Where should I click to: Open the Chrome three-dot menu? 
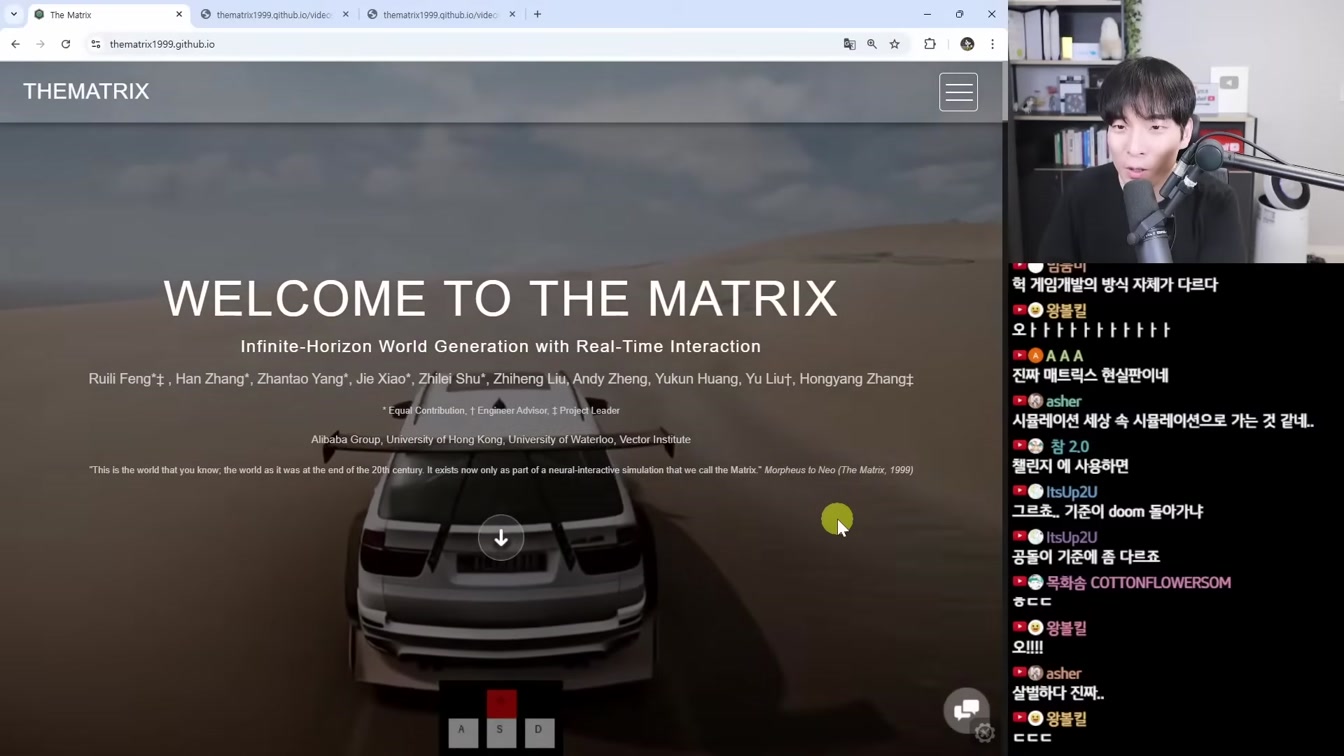992,44
